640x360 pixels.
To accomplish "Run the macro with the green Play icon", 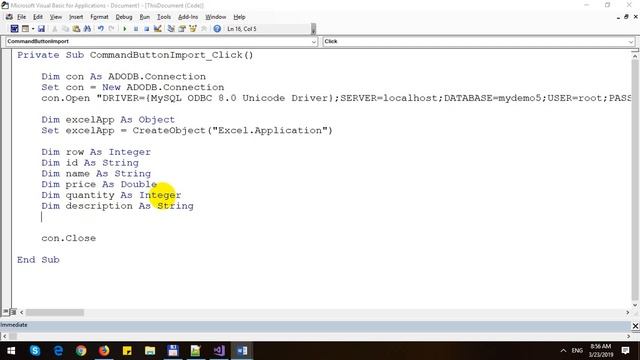I will [x=124, y=29].
